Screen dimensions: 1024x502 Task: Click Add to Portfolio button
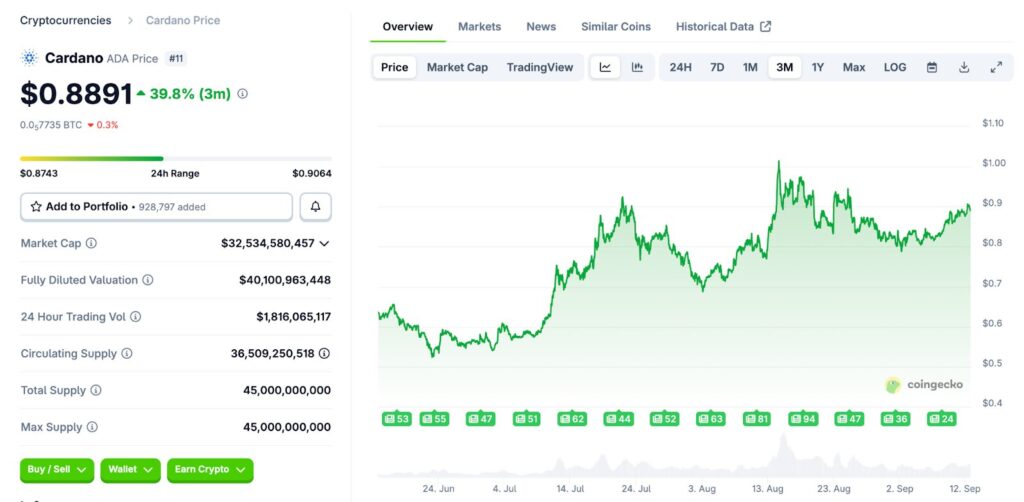coord(156,206)
